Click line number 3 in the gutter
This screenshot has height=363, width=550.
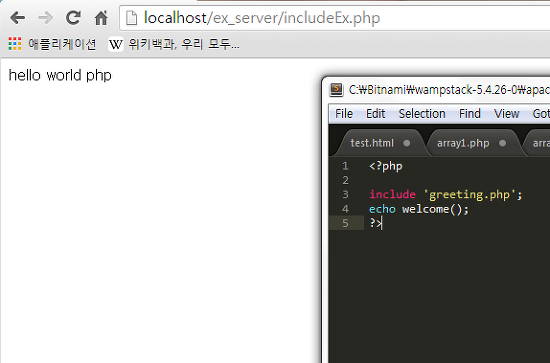(x=346, y=194)
